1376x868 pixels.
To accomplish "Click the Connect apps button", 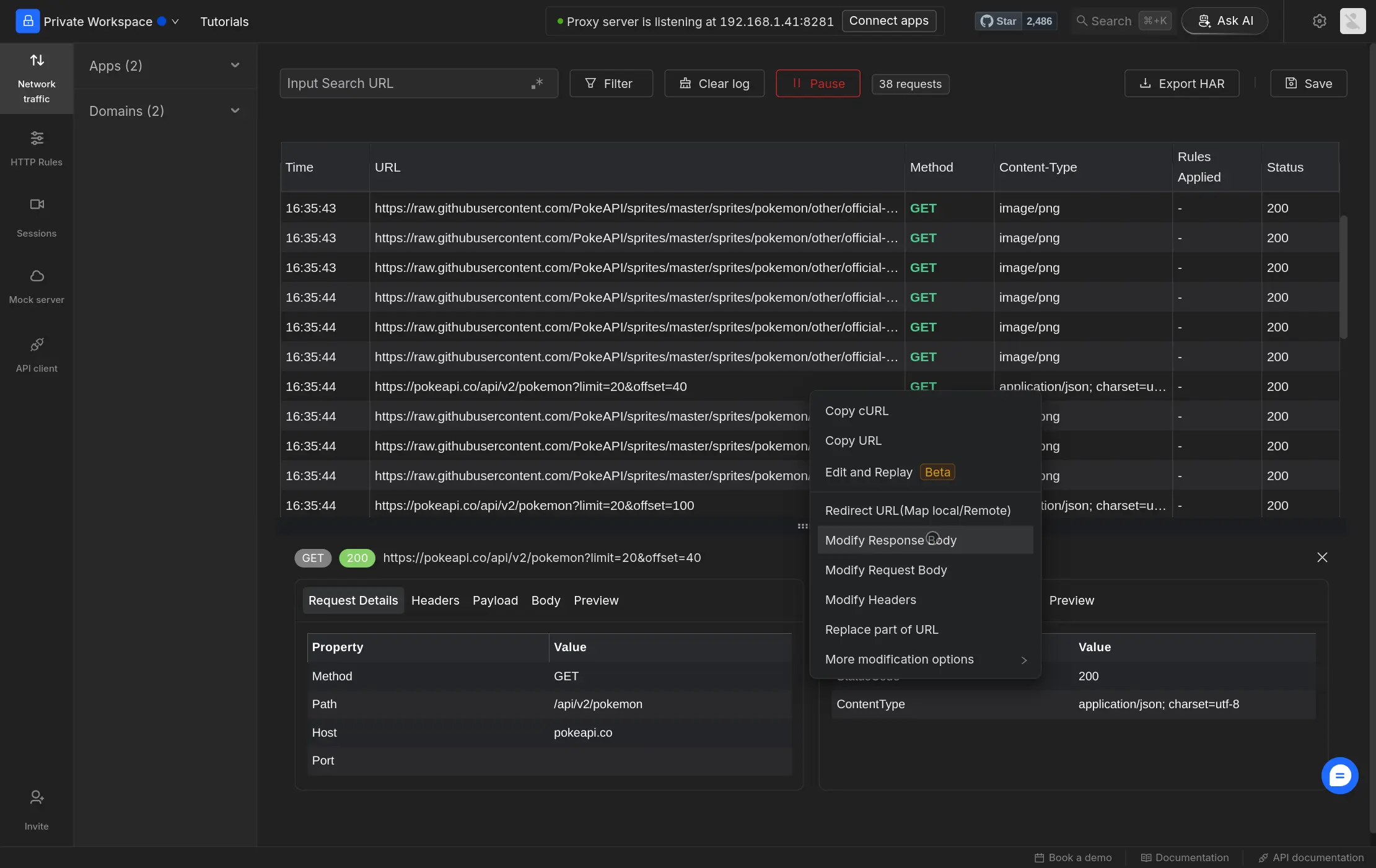I will click(x=888, y=21).
